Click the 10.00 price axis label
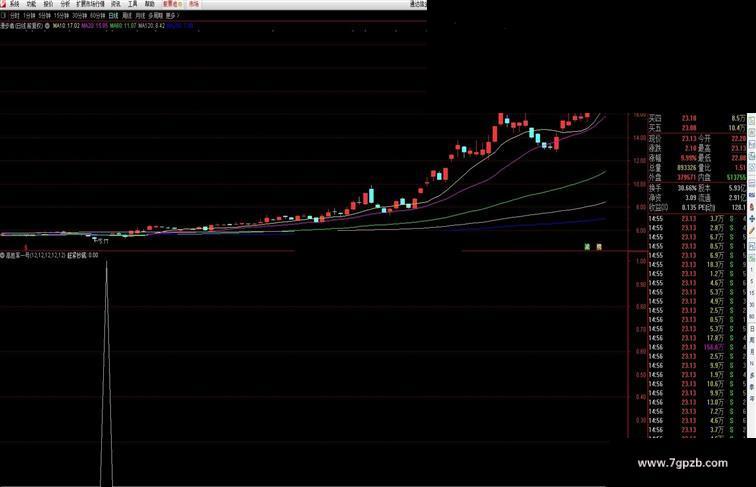The image size is (756, 487). (x=639, y=184)
